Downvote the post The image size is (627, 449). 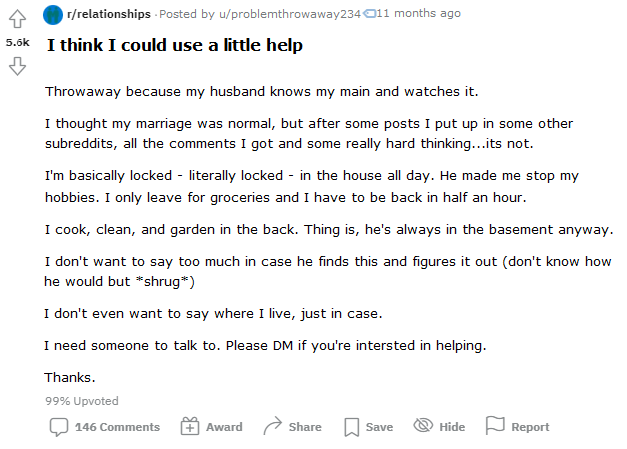pyautogui.click(x=17, y=67)
